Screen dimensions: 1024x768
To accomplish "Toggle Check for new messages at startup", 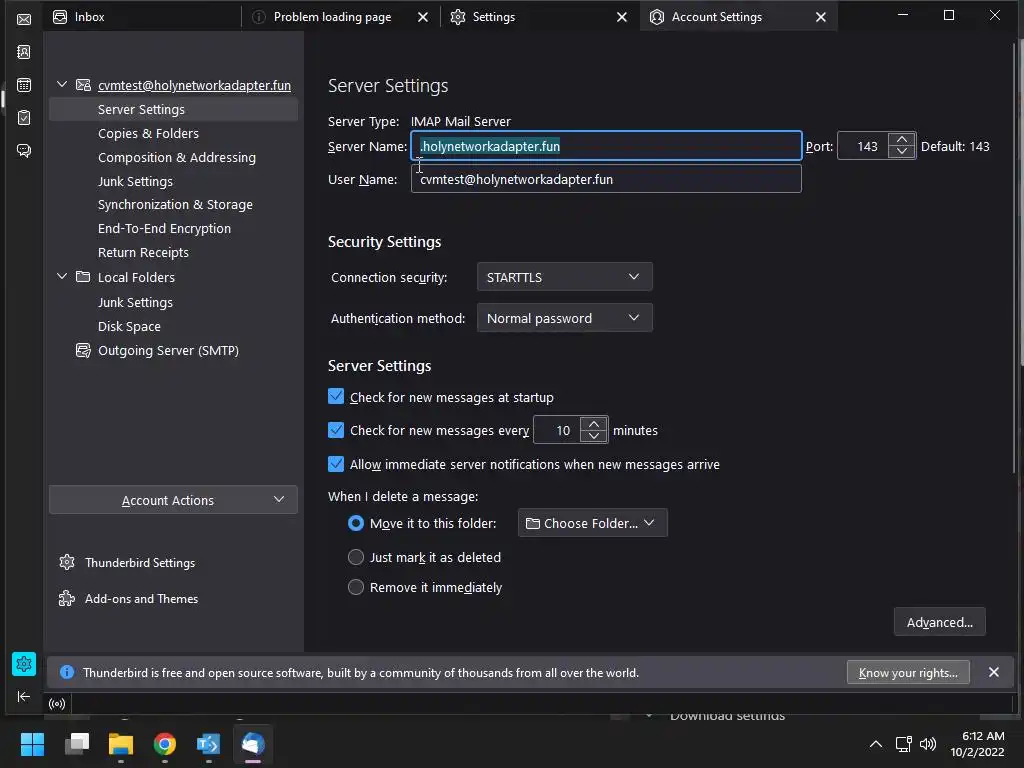I will (x=336, y=396).
